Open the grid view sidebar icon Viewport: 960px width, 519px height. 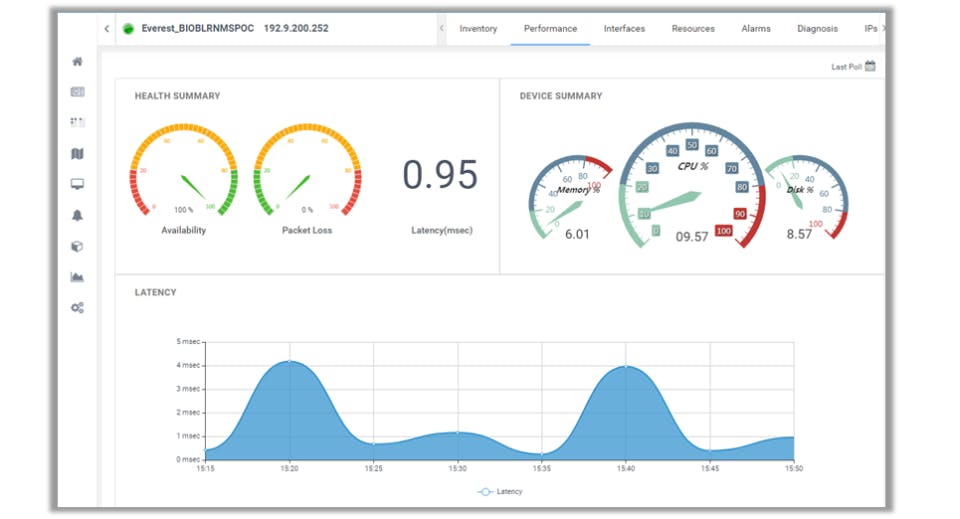[x=77, y=122]
